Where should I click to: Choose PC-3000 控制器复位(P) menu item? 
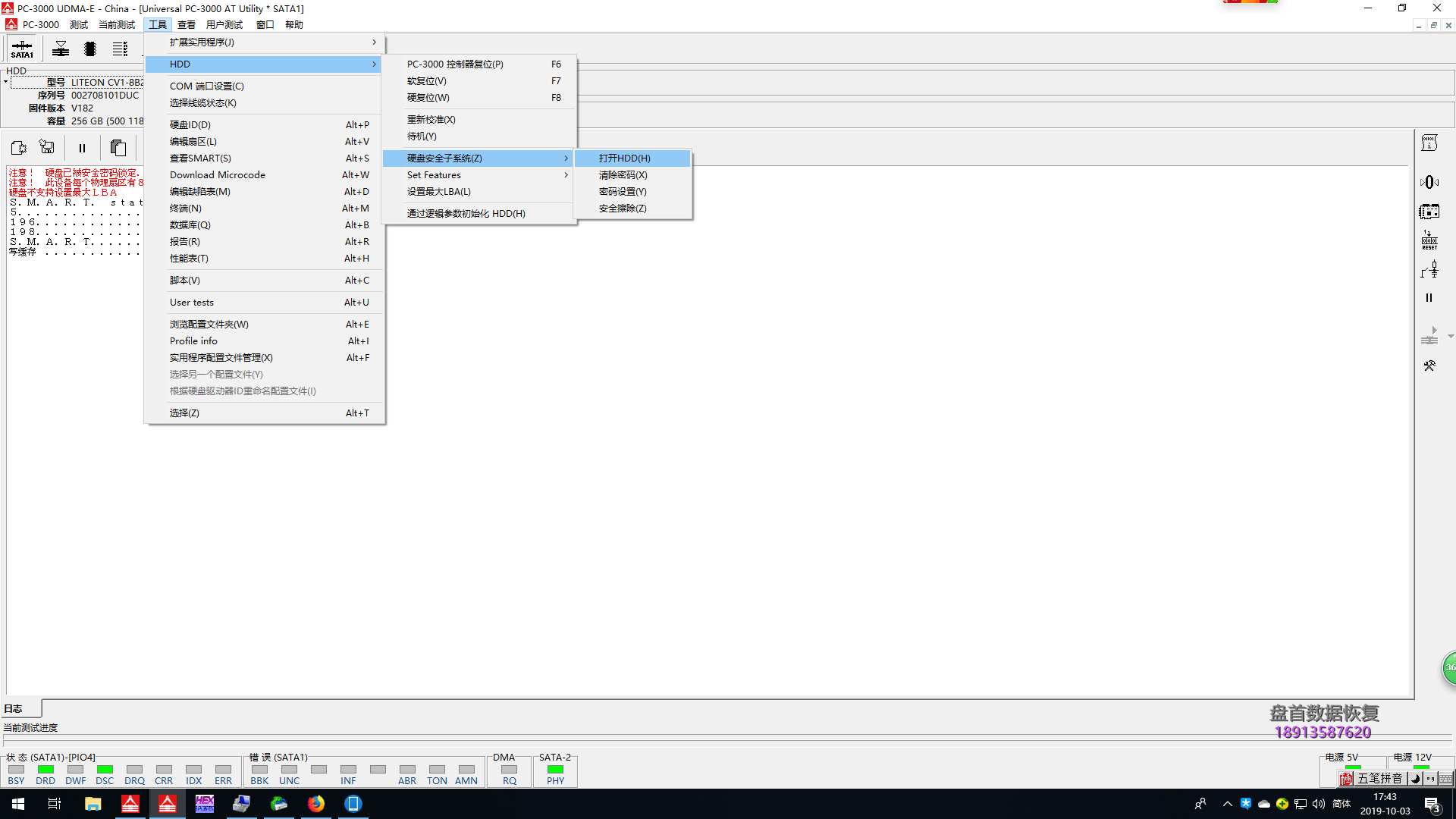tap(479, 64)
